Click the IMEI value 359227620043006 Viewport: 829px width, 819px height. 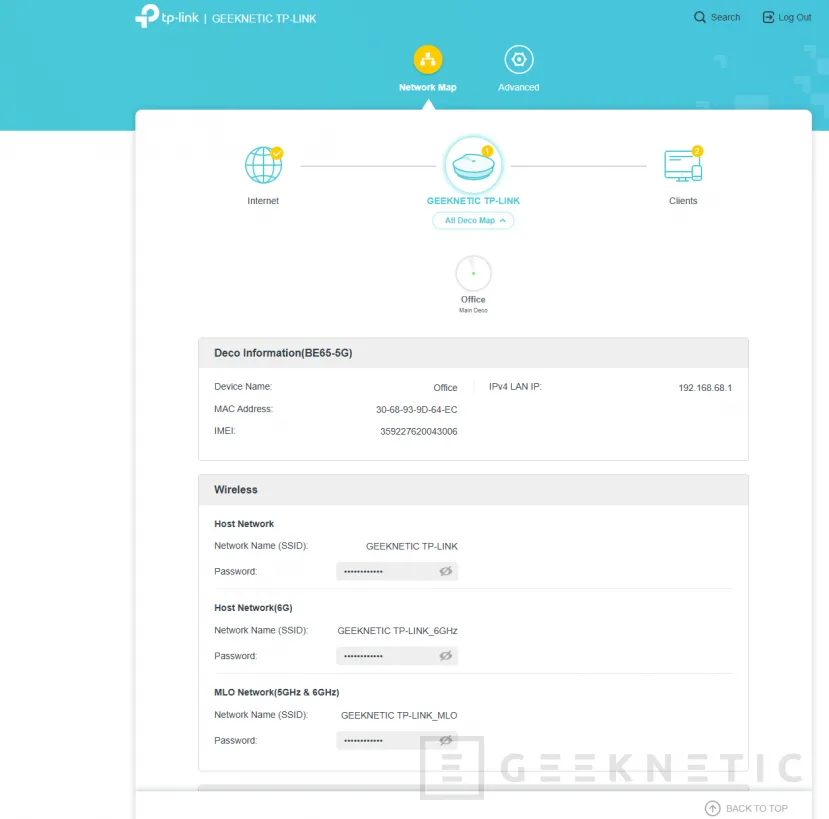click(x=419, y=431)
